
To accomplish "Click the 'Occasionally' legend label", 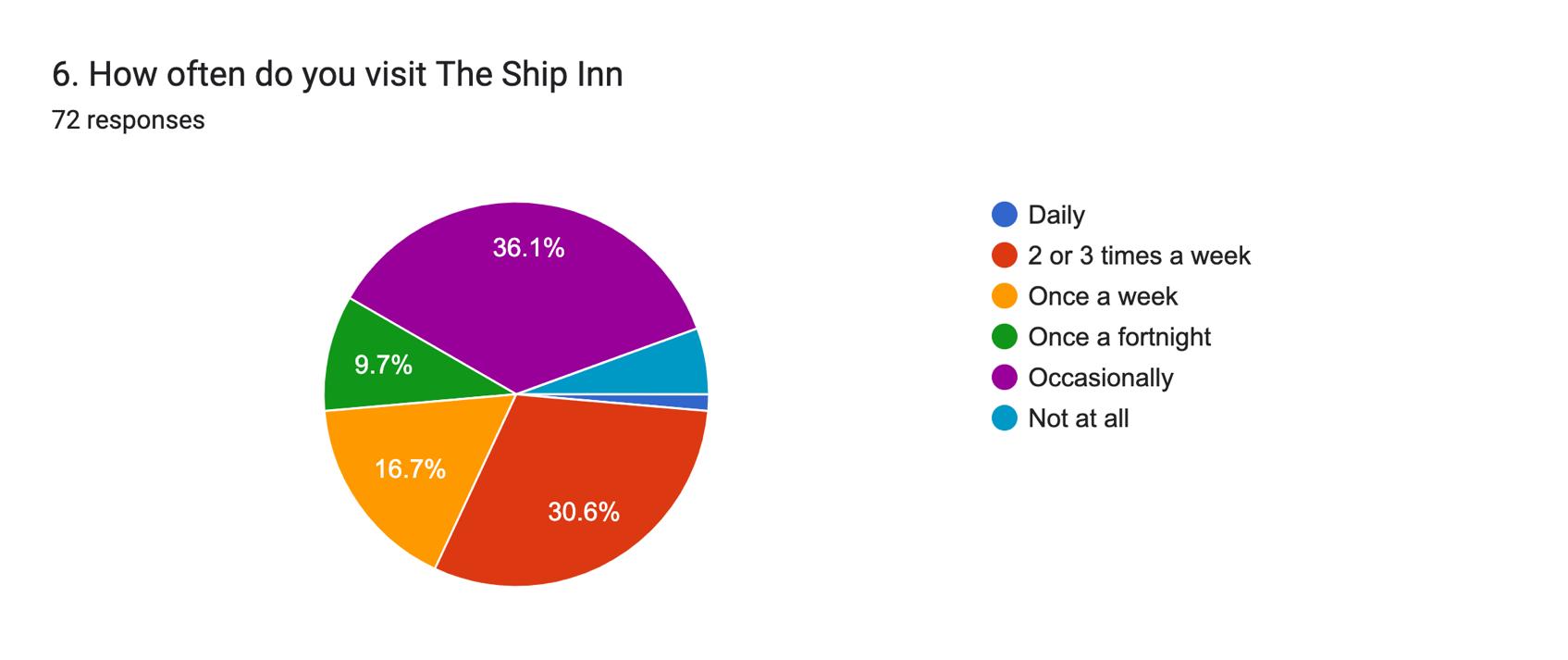I will pos(1101,378).
